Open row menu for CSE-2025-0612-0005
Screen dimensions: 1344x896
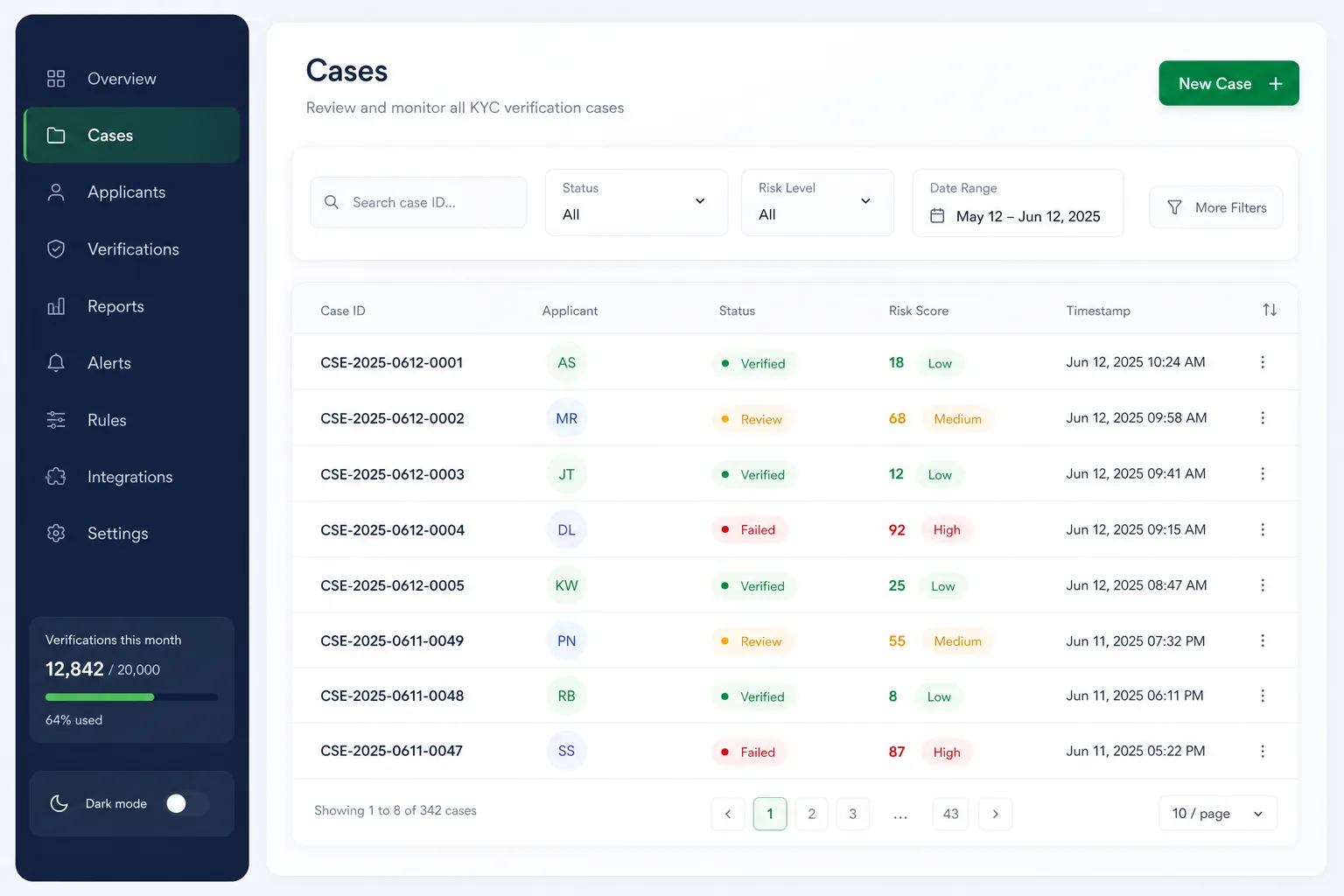(1263, 585)
